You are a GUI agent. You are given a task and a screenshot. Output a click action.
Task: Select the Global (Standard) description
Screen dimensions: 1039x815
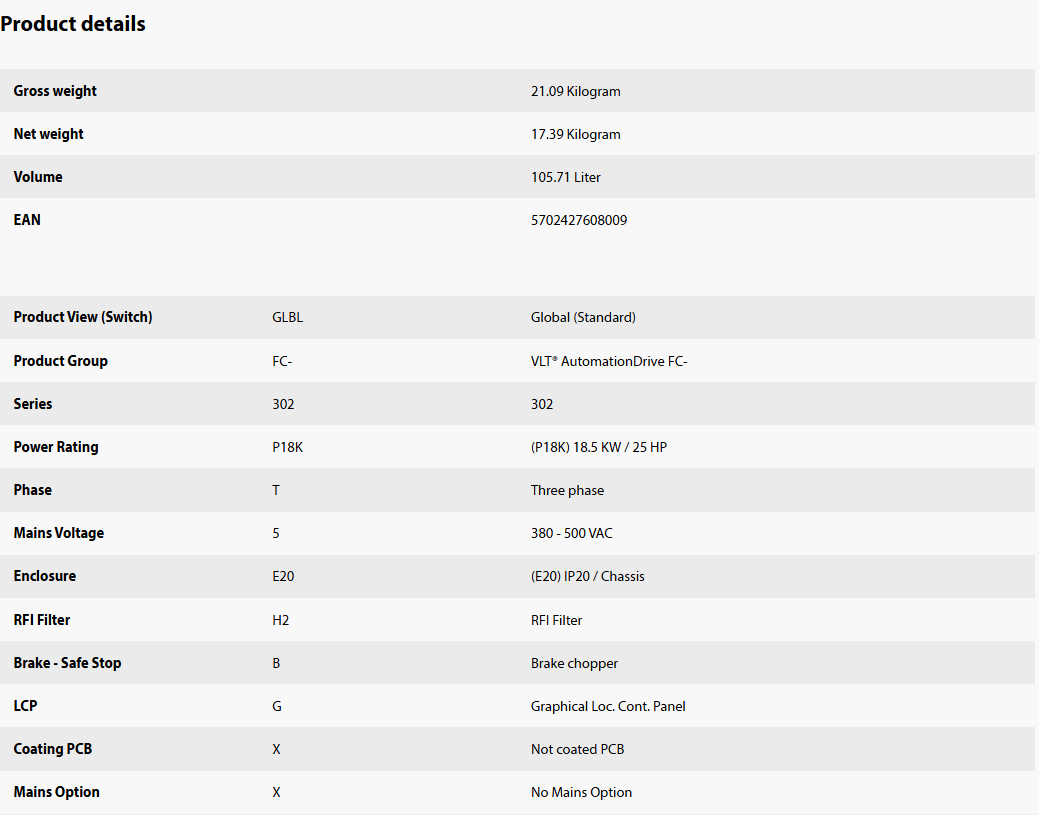[x=582, y=317]
